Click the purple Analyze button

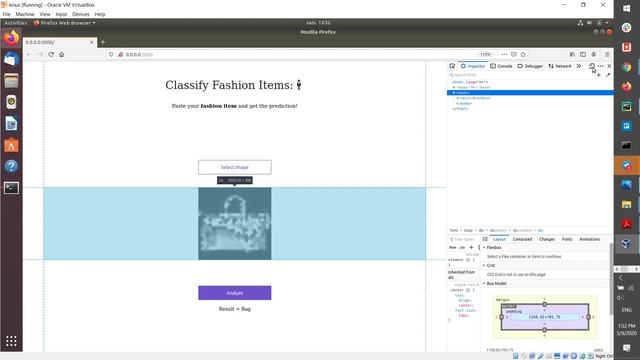coord(235,293)
